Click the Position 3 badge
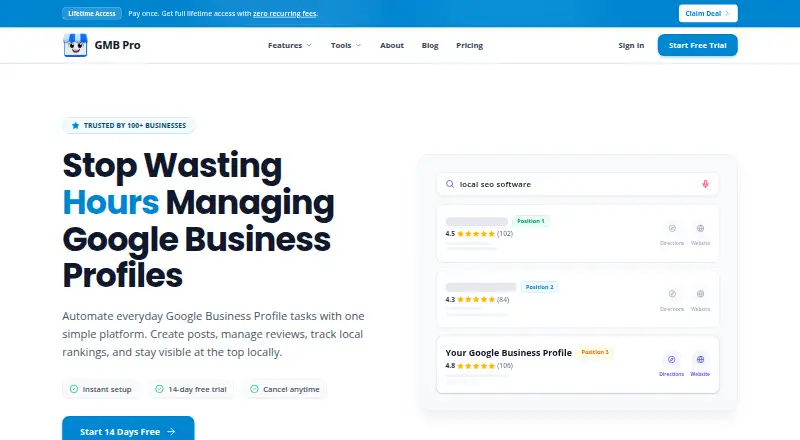The height and width of the screenshot is (440, 800). 595,352
